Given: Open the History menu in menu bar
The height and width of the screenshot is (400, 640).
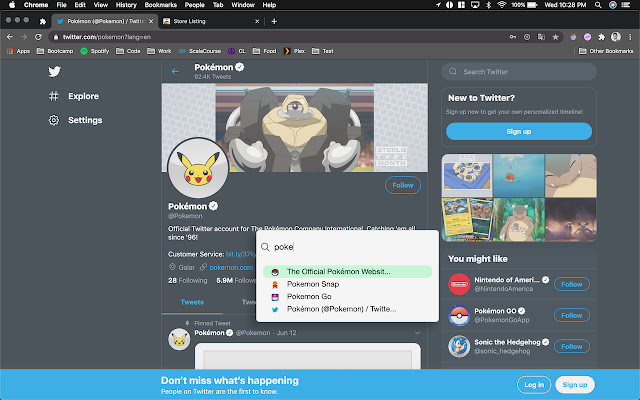Looking at the screenshot, I should (x=126, y=5).
